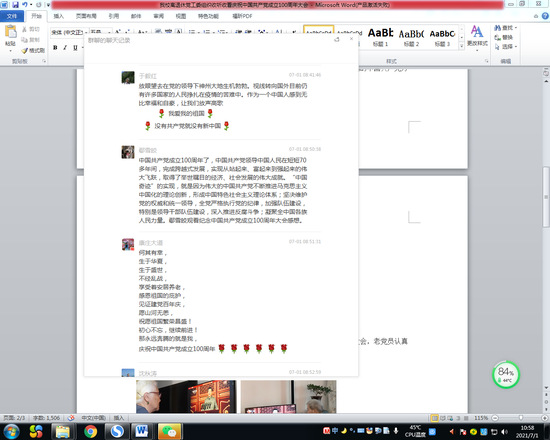Open WeChat from the taskbar
Image resolution: width=550 pixels, height=440 pixels.
(x=169, y=431)
